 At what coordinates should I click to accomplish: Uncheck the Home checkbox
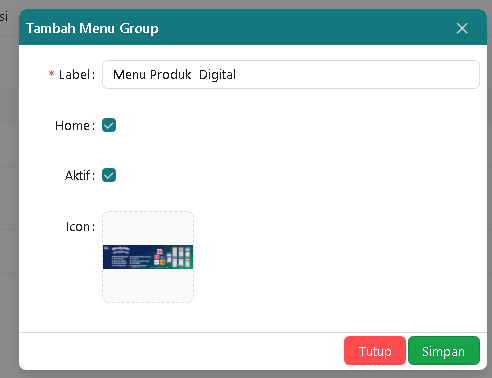point(109,125)
